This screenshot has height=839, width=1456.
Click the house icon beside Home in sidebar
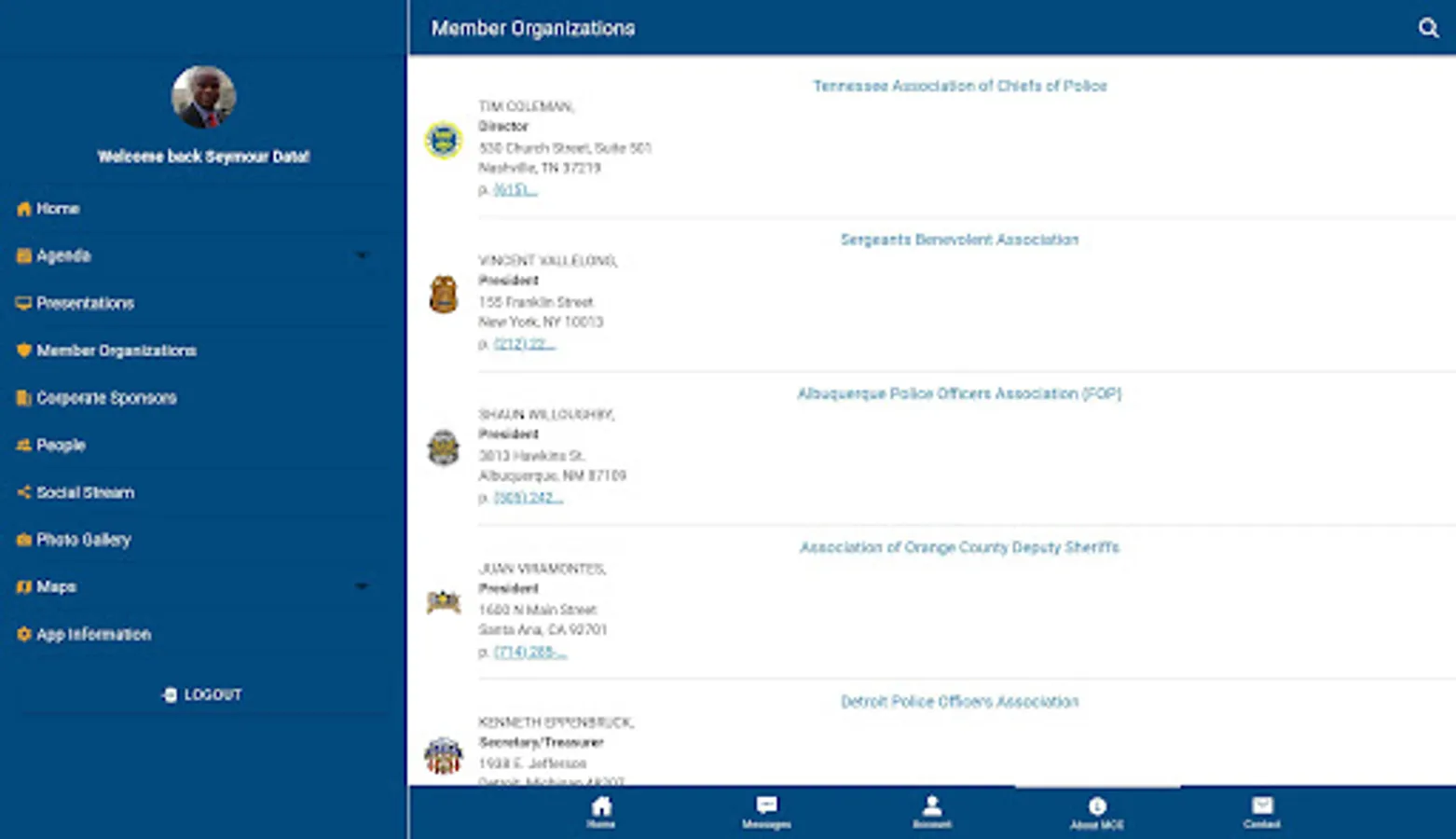click(x=23, y=209)
